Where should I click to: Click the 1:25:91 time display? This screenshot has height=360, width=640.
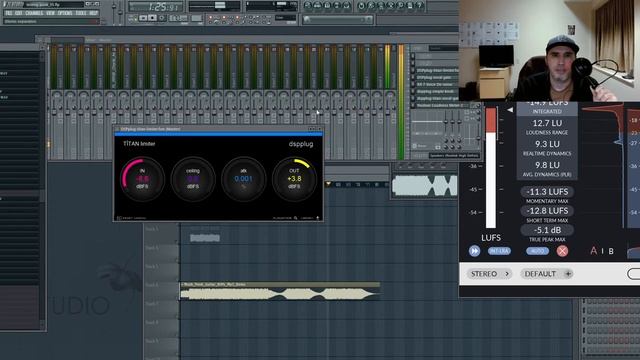point(155,7)
